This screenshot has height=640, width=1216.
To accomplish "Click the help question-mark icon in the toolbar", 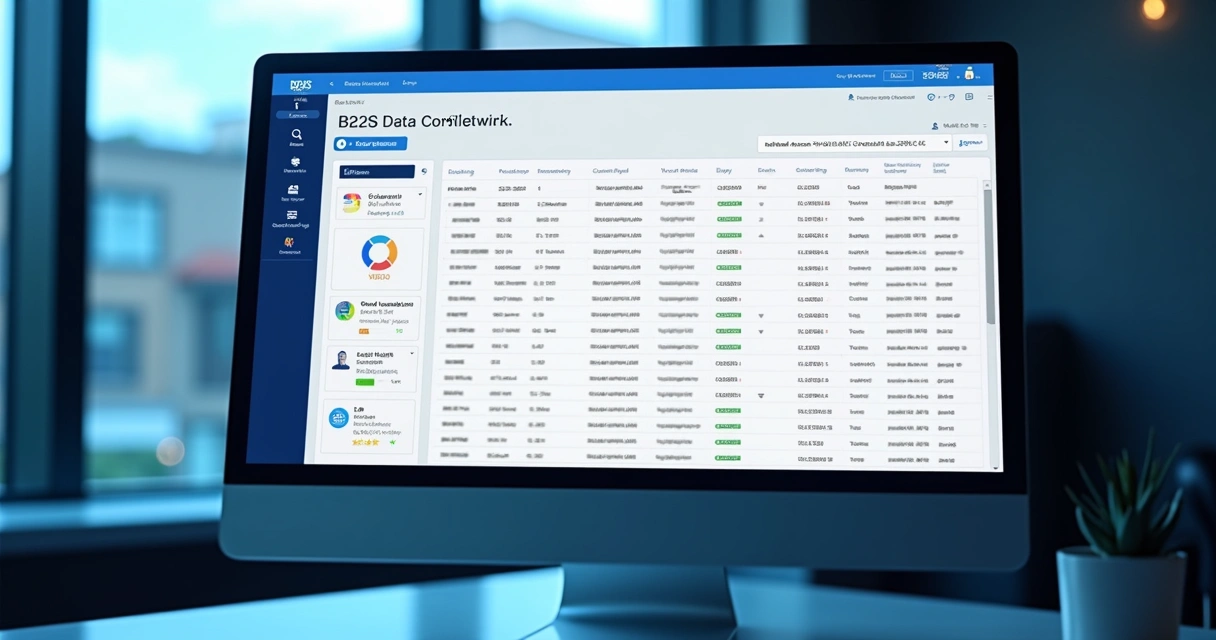I will 931,97.
